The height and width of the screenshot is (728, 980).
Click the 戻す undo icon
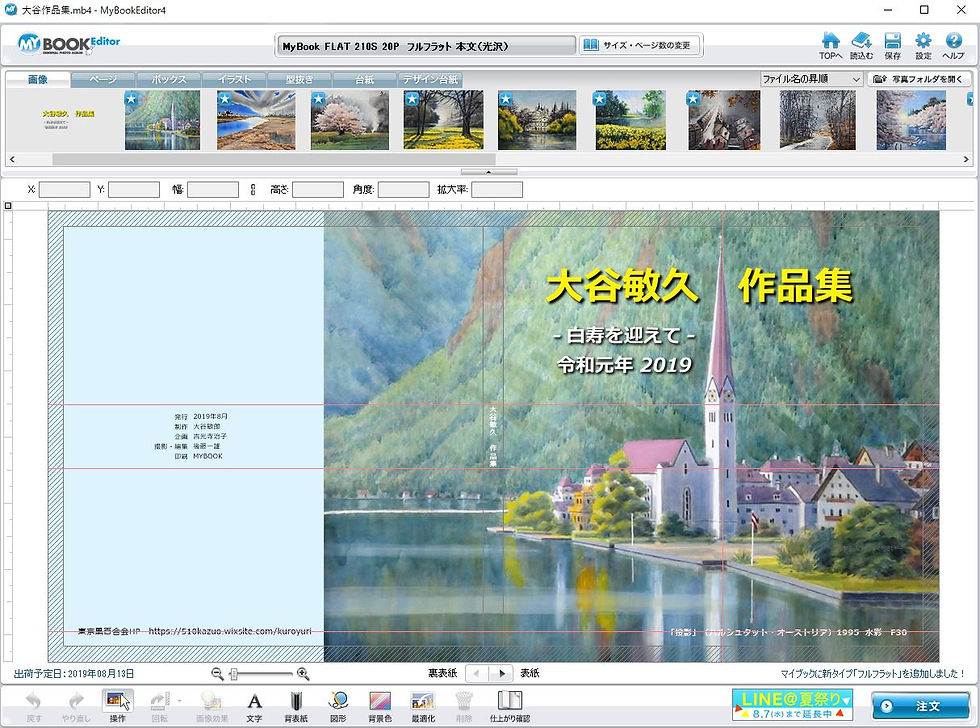(34, 706)
